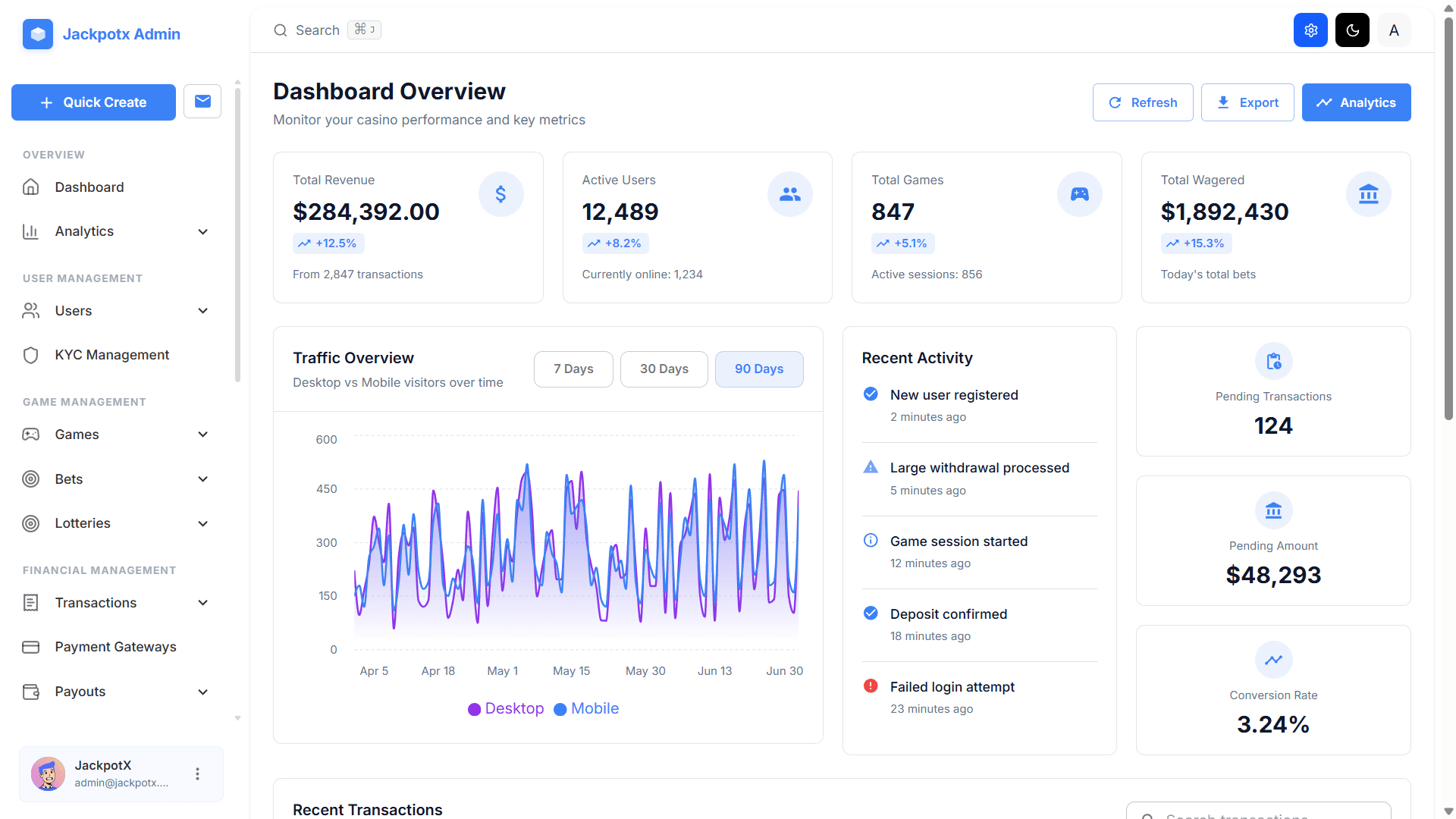
Task: Click the Active Users people icon
Action: 789,194
